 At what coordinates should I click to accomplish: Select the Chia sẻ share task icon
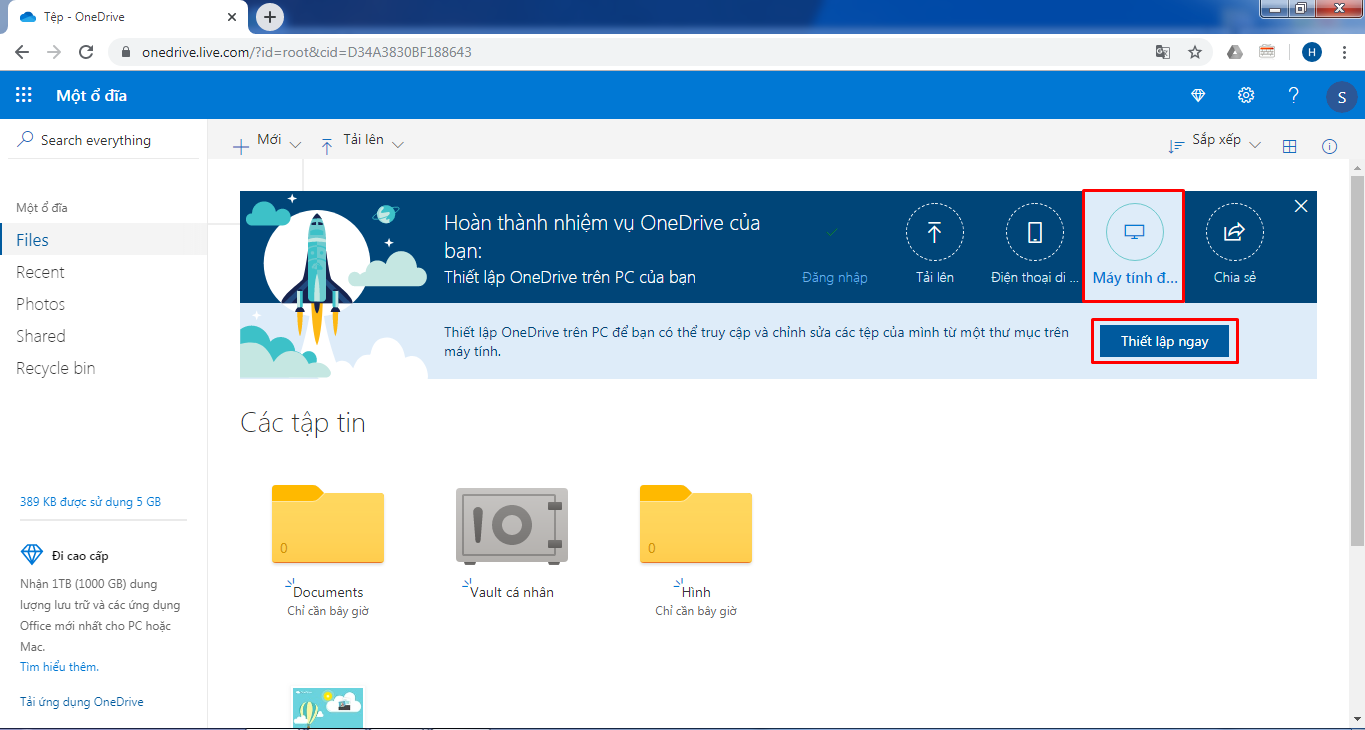[x=1234, y=232]
